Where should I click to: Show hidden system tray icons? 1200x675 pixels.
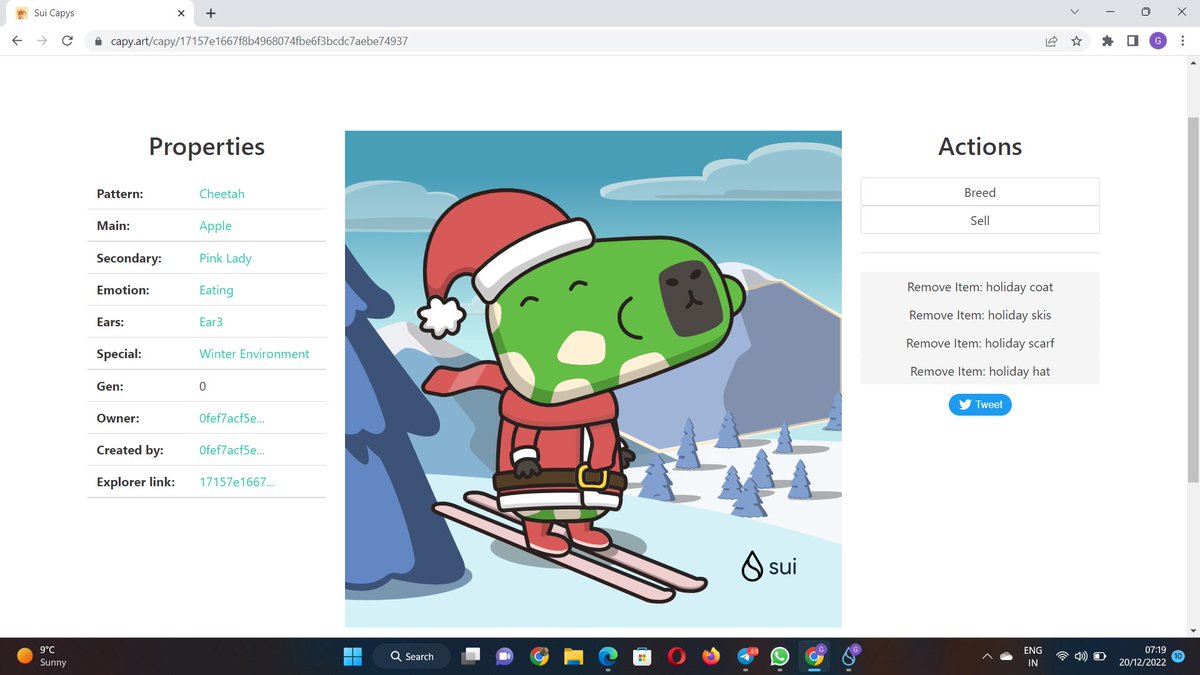[988, 656]
